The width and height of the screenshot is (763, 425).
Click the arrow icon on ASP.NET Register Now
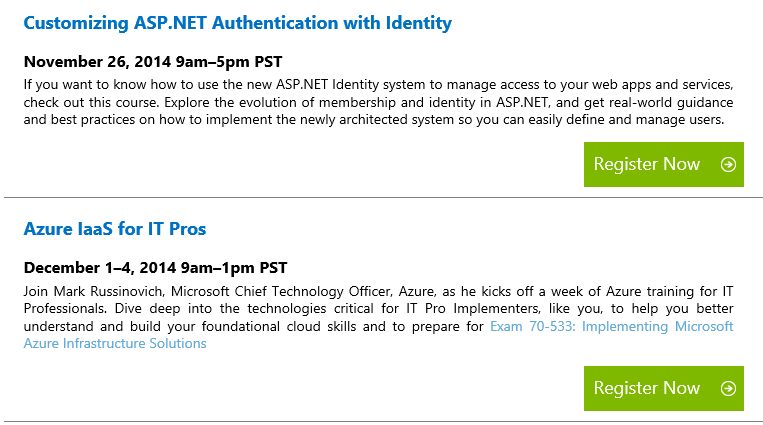[x=728, y=165]
